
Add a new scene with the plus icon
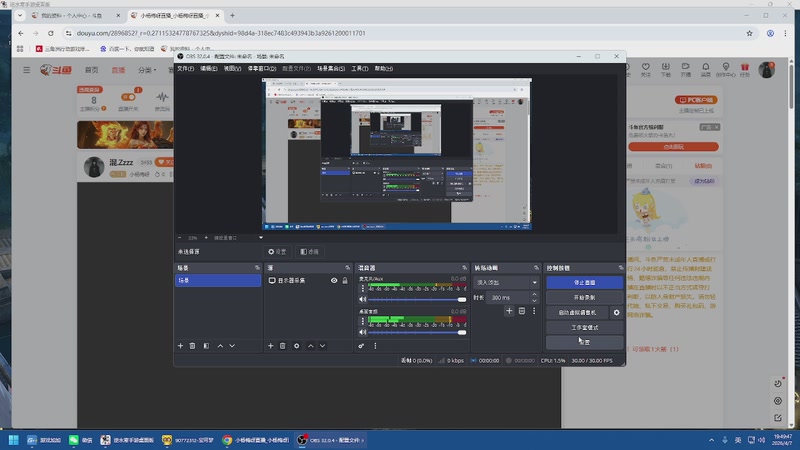point(180,346)
